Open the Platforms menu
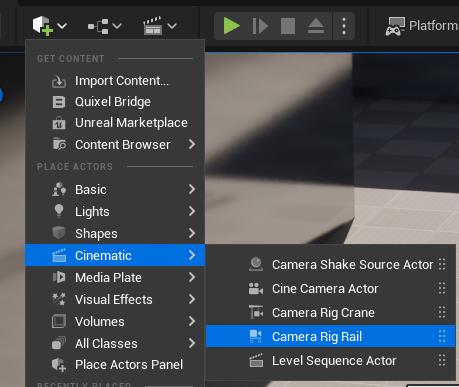Image resolution: width=459 pixels, height=387 pixels. tap(422, 26)
